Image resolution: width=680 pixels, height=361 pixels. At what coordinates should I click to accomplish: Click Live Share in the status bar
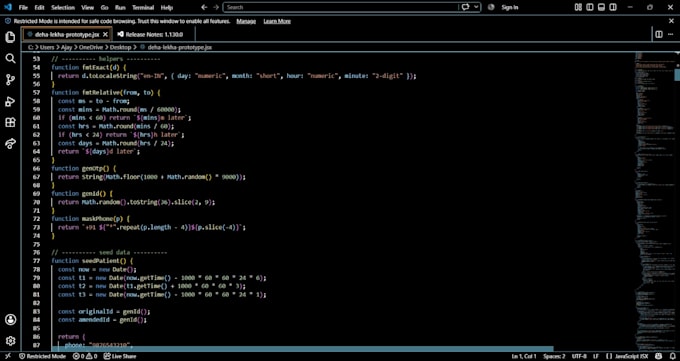(120, 356)
